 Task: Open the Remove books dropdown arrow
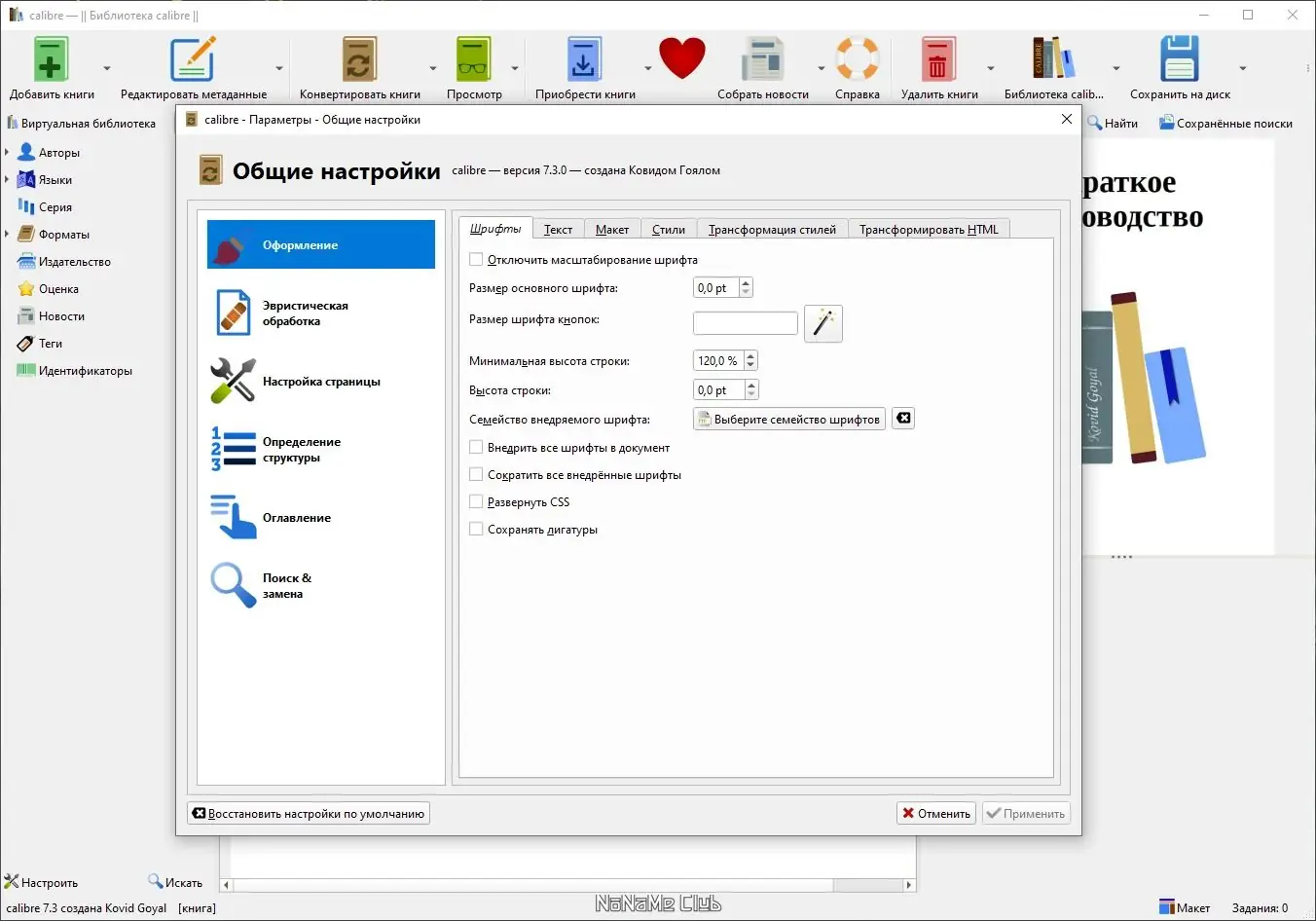pyautogui.click(x=991, y=68)
